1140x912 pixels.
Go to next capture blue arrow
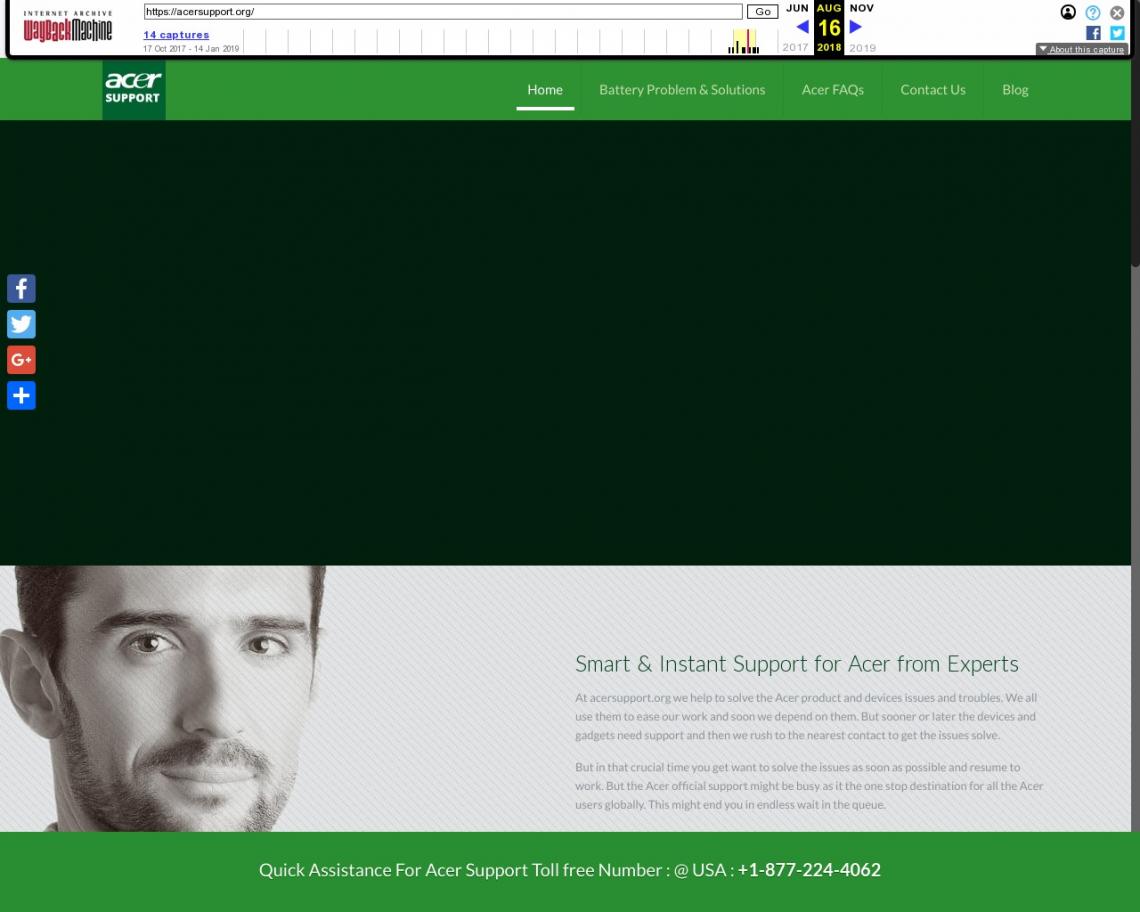[x=856, y=27]
